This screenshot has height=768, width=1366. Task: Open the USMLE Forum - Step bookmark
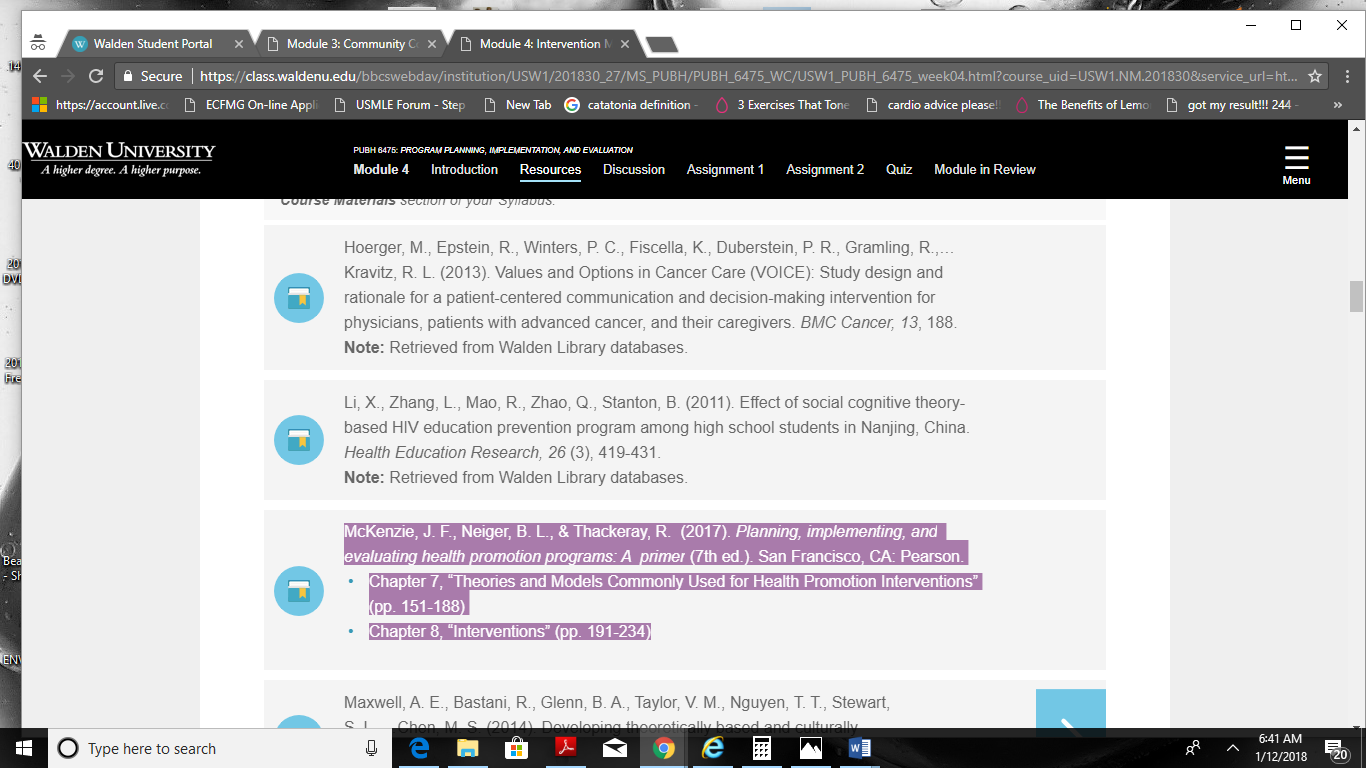[x=399, y=104]
